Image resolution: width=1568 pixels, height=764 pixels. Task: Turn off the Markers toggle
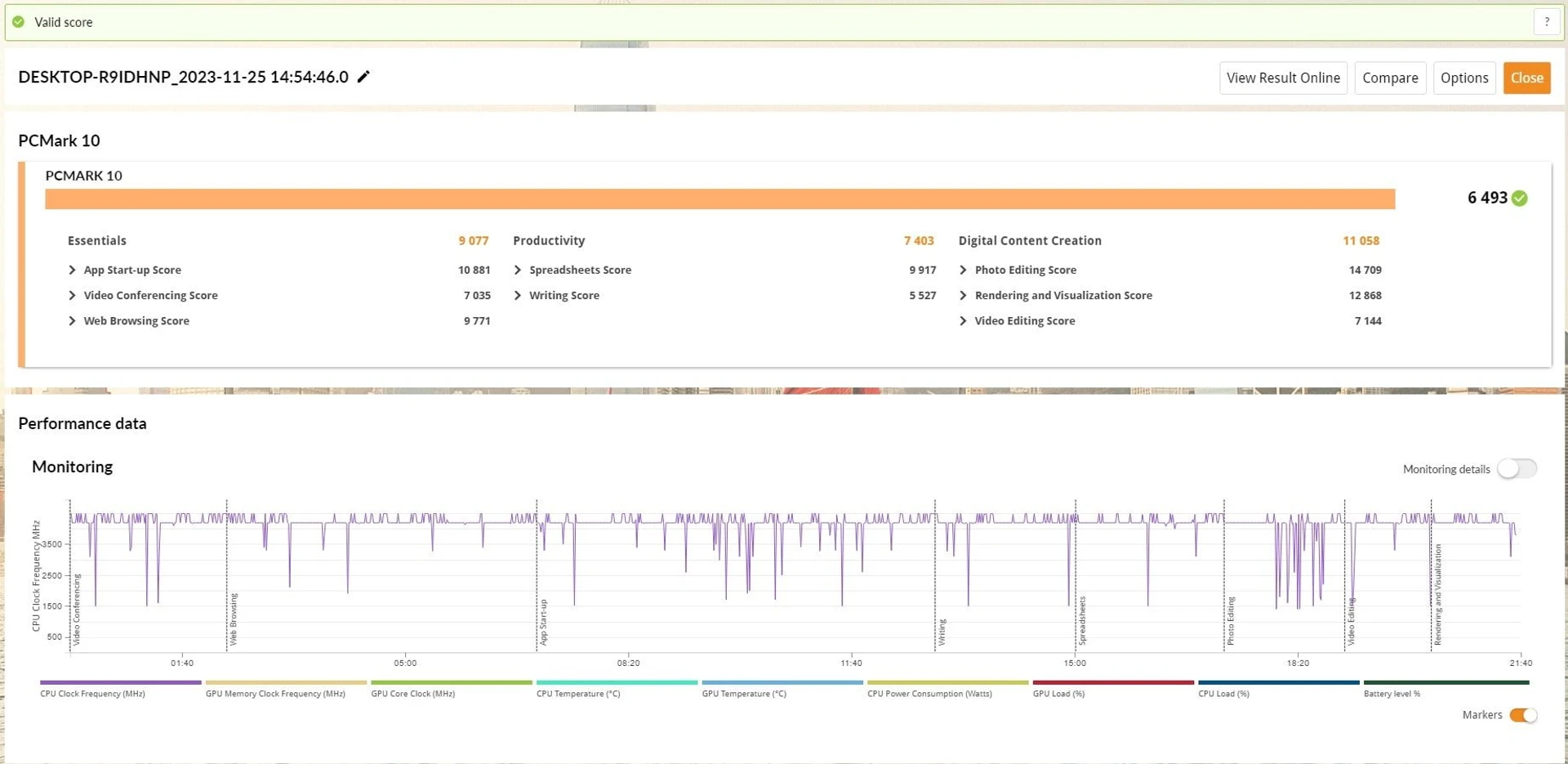tap(1523, 715)
